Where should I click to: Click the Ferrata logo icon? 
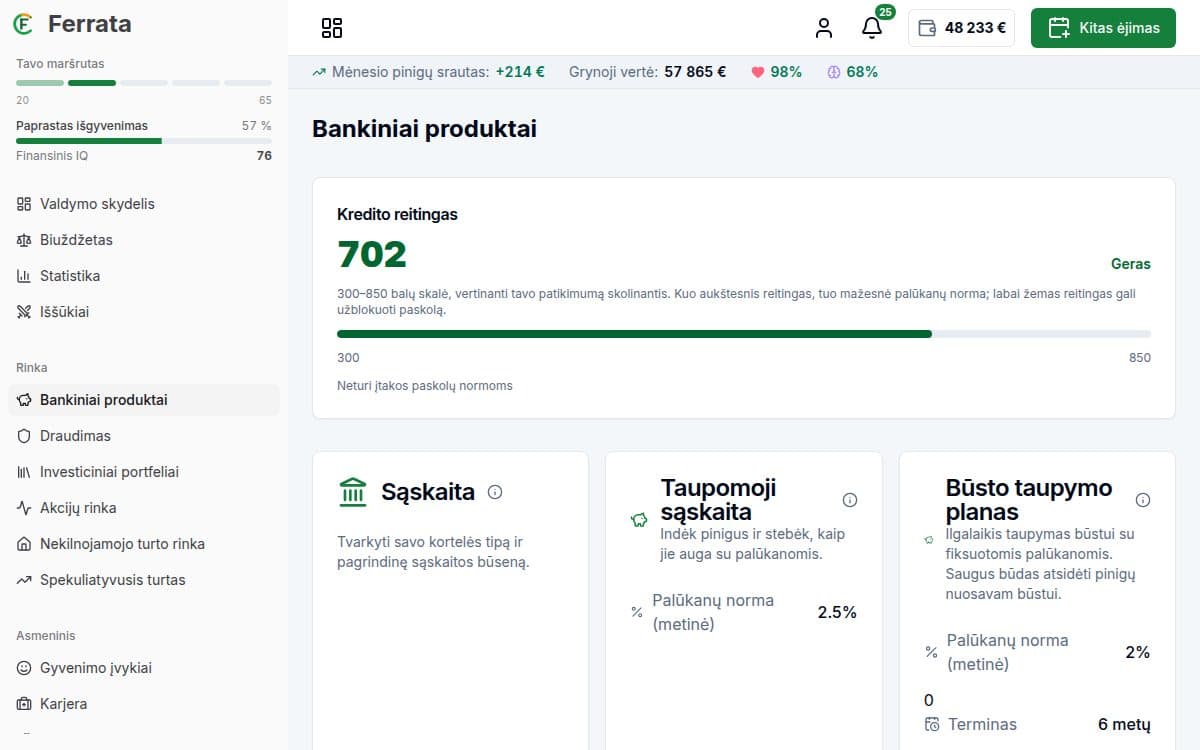[24, 24]
